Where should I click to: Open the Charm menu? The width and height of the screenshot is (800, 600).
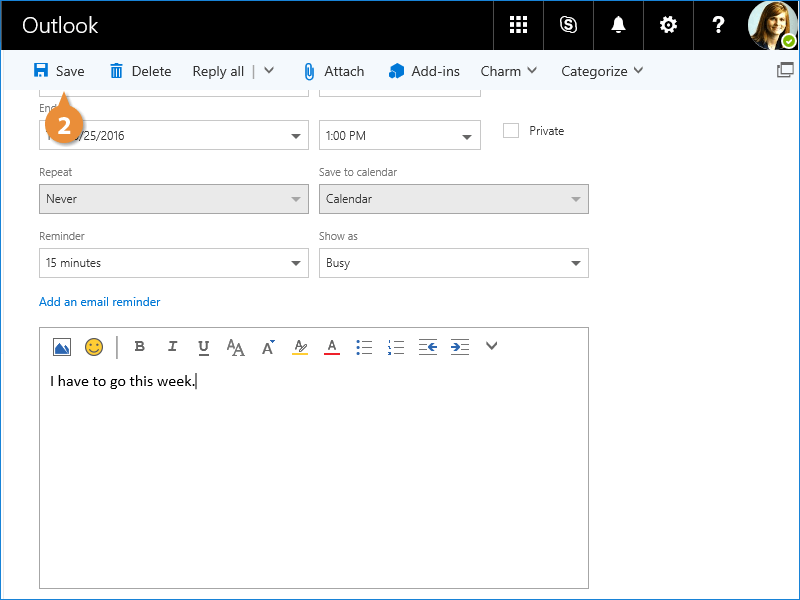click(x=508, y=71)
